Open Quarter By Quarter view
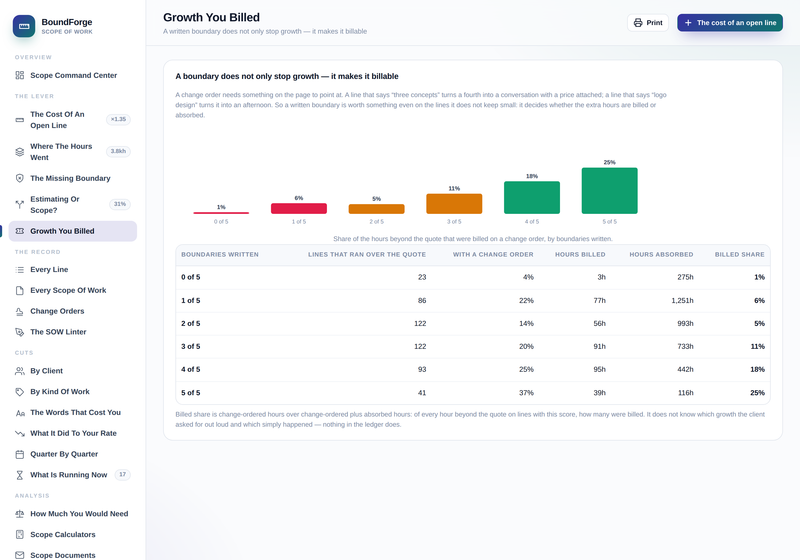The width and height of the screenshot is (800, 560). (73, 454)
